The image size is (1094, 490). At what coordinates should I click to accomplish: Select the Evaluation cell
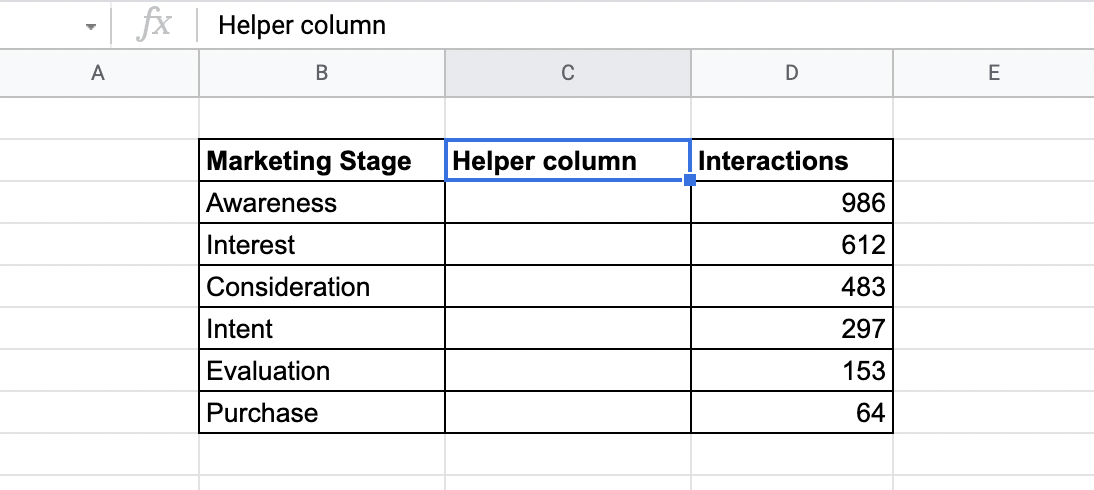(x=321, y=371)
